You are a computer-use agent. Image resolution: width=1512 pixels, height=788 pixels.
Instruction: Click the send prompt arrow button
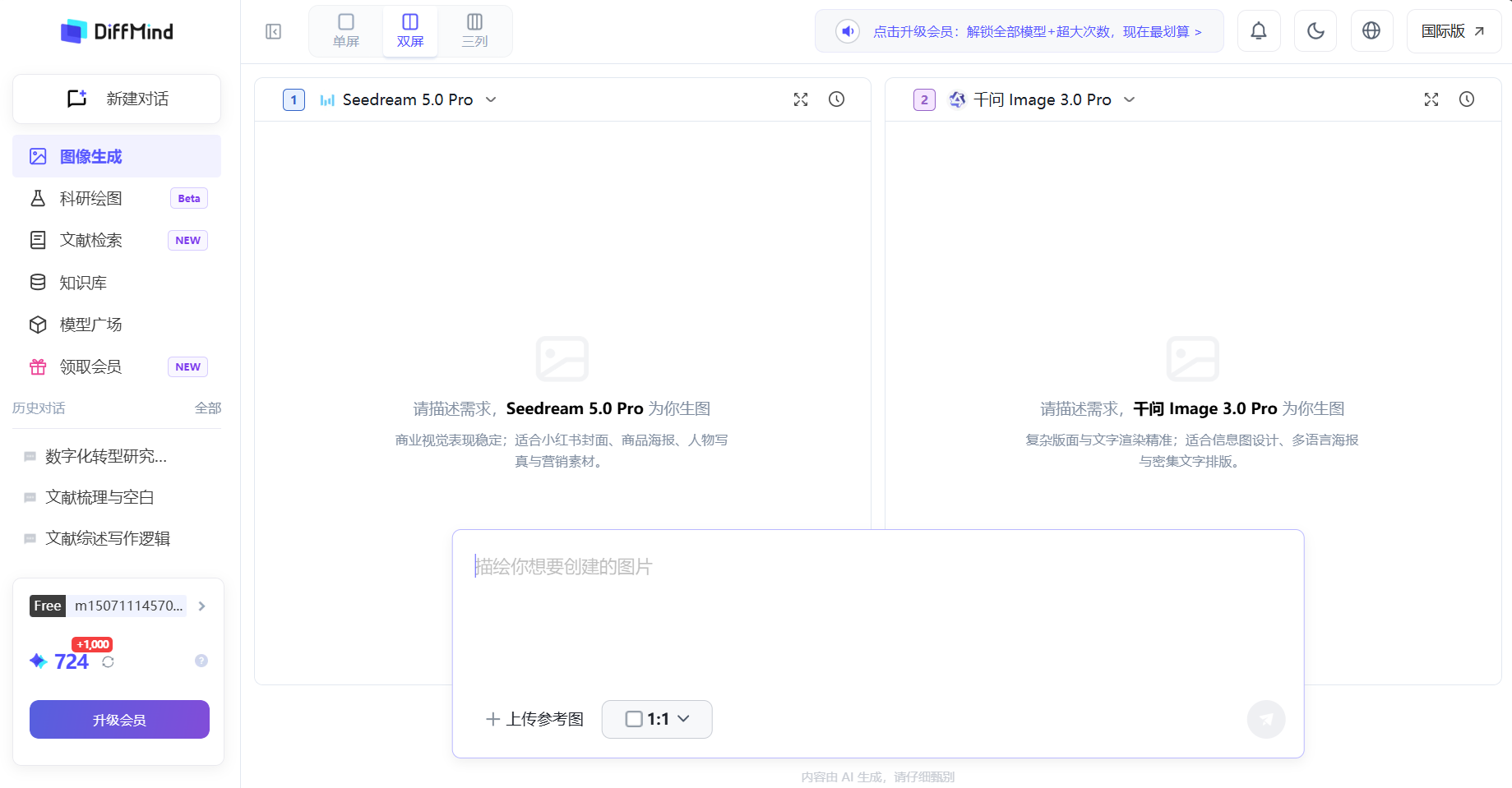1266,719
